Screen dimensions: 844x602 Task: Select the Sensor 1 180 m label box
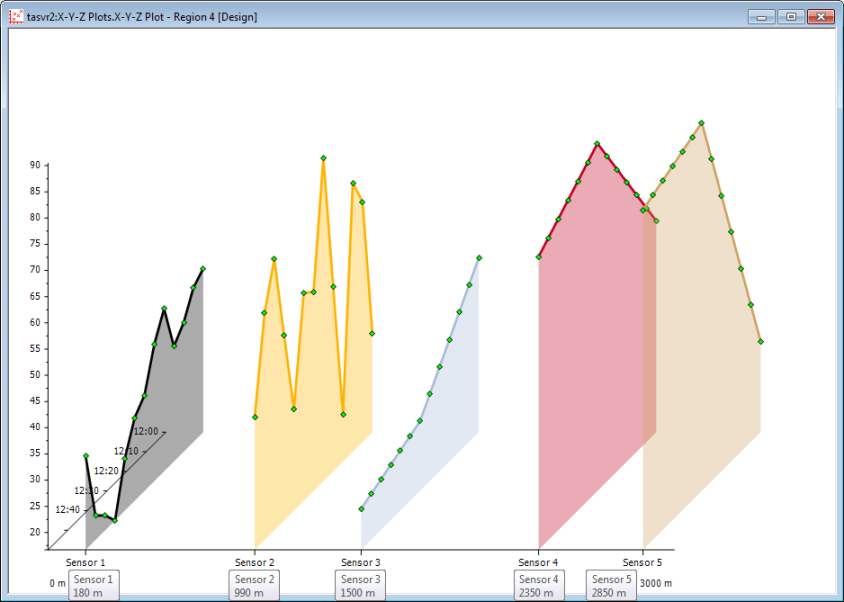(93, 586)
